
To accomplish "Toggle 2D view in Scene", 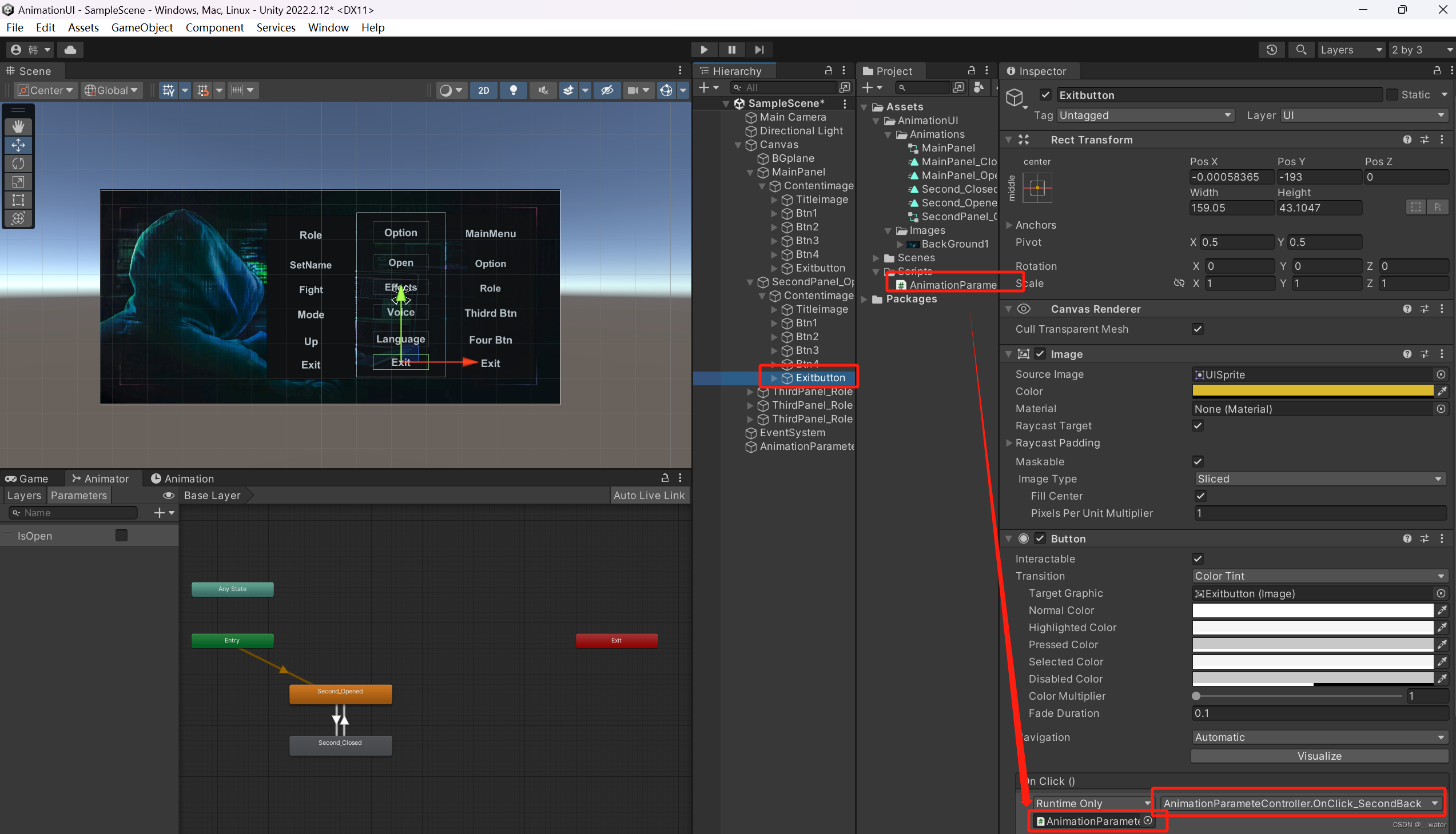I will (x=484, y=90).
